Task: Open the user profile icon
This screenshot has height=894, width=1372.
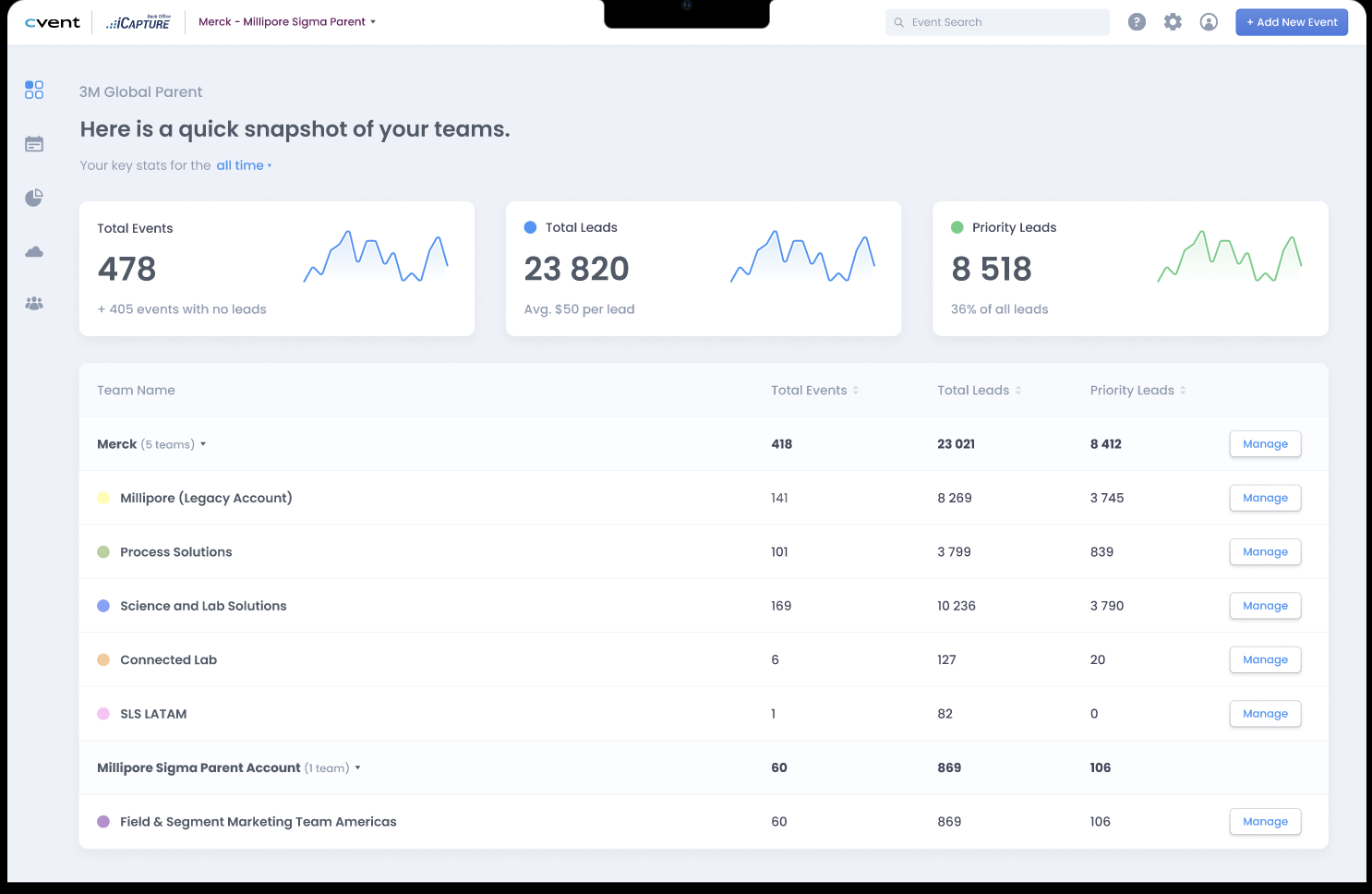Action: [x=1209, y=22]
